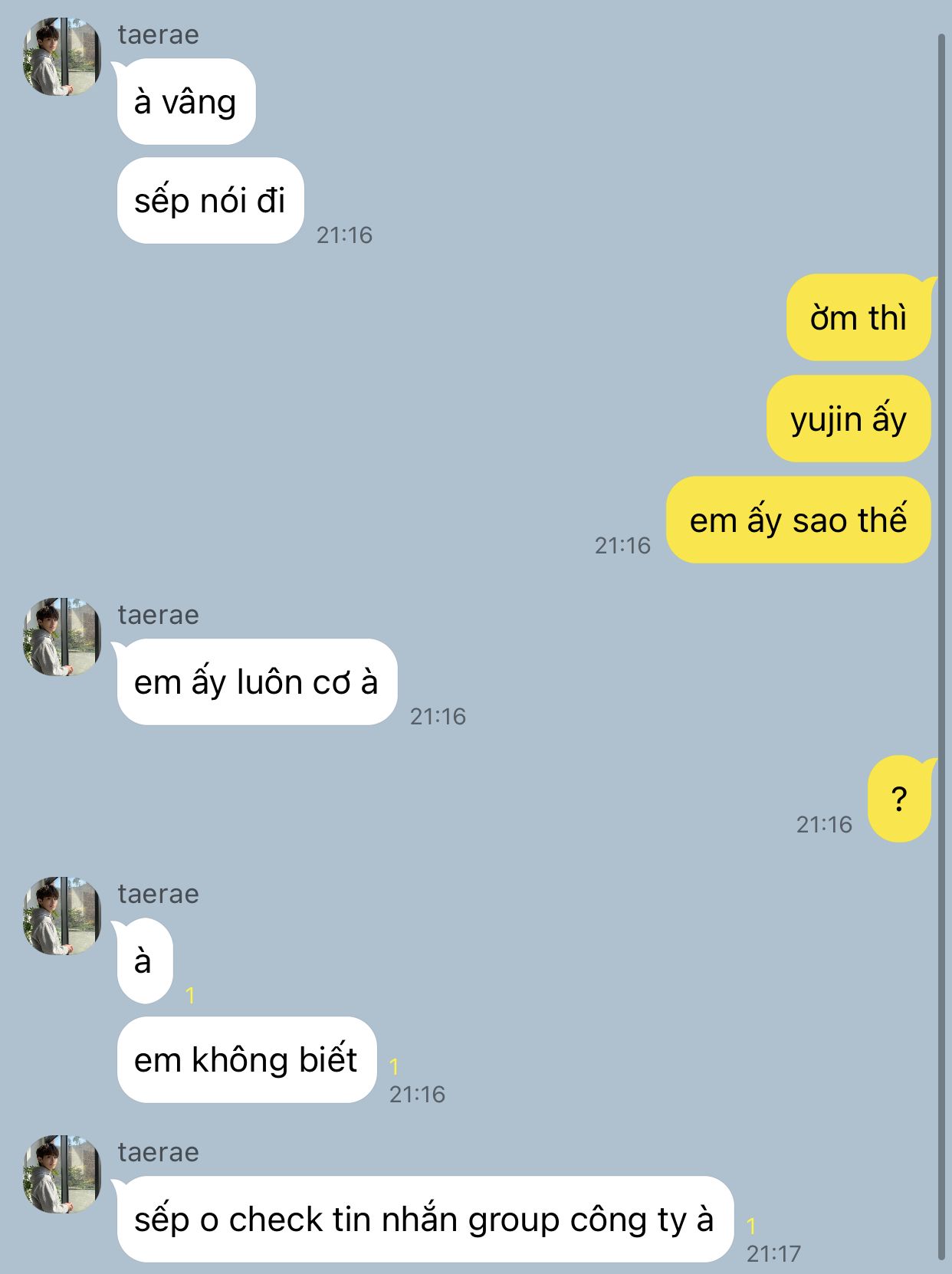The height and width of the screenshot is (1274, 952).
Task: Select the 'à vâng' message bubble
Action: click(185, 101)
